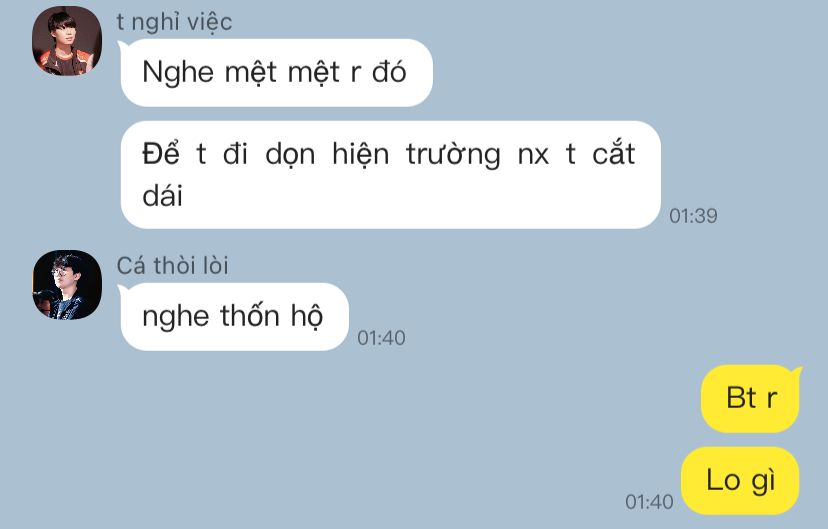Click the word "Nghe" in the first message

177,73
